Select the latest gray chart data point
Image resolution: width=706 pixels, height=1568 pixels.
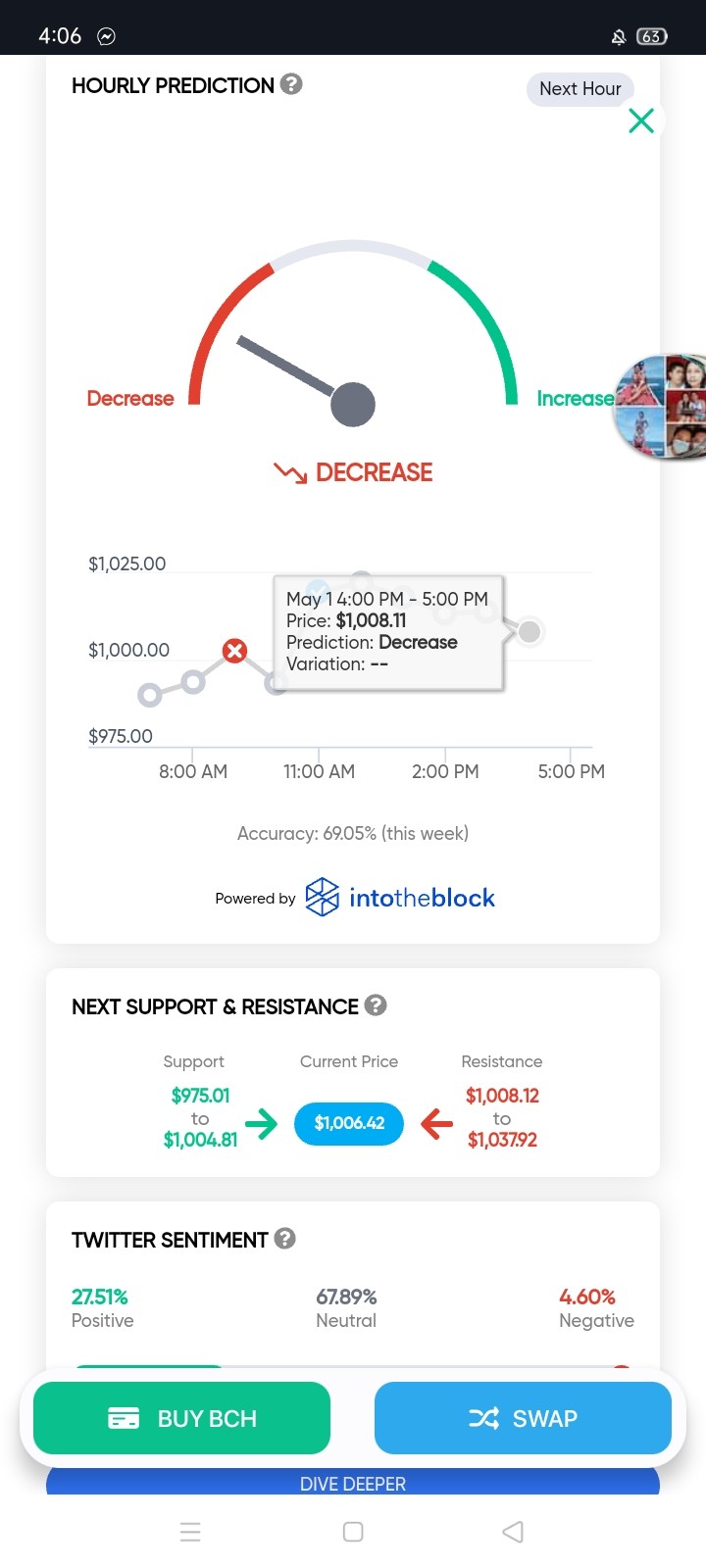click(529, 632)
